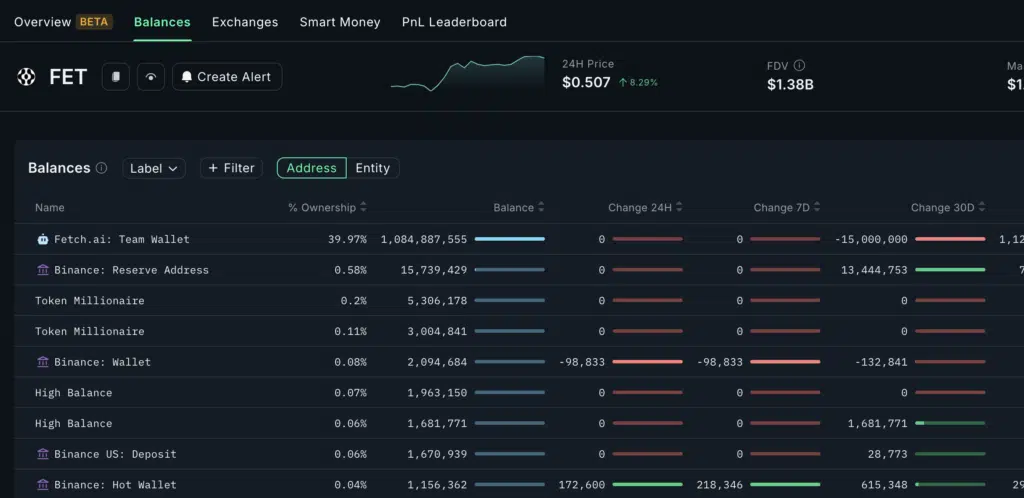Click the Binance US Deposit bank icon
Viewport: 1024px width, 498px height.
(x=42, y=454)
